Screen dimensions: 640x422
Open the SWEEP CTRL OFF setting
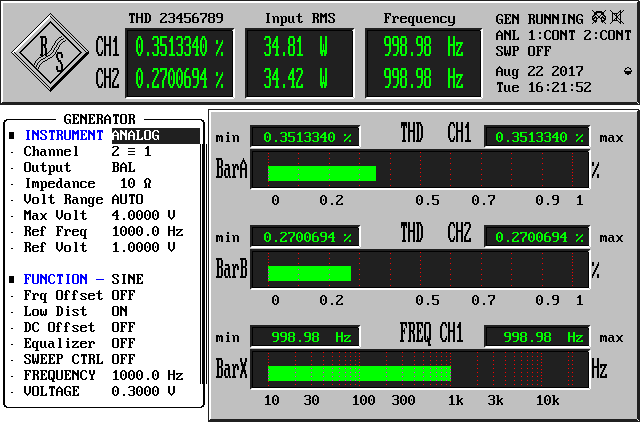coord(123,359)
